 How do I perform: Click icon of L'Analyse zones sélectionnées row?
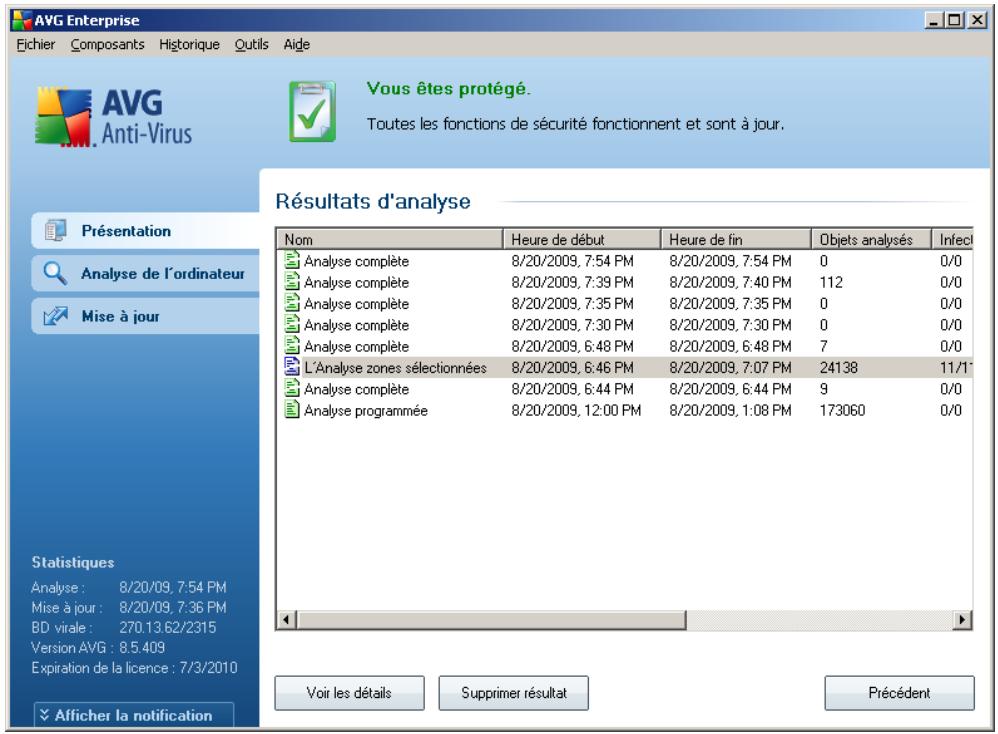[292, 367]
